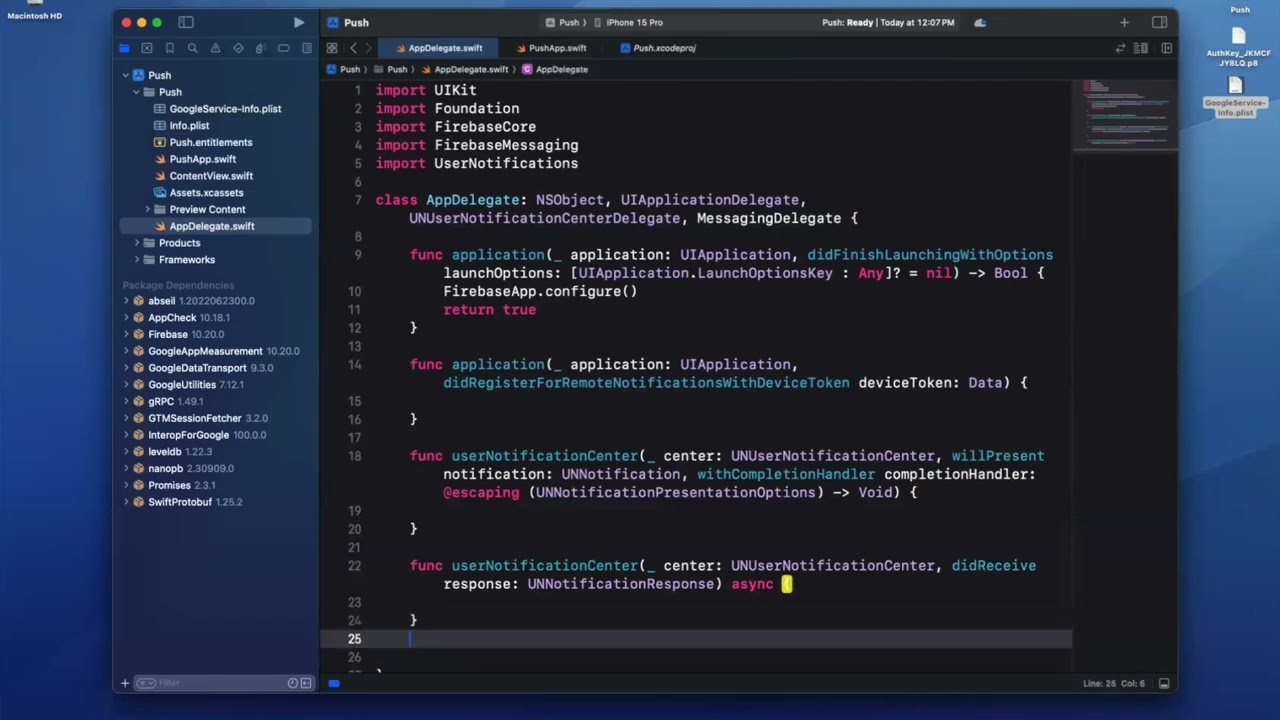Image resolution: width=1280 pixels, height=720 pixels.
Task: Open the Test navigator diamond icon
Action: (x=238, y=48)
